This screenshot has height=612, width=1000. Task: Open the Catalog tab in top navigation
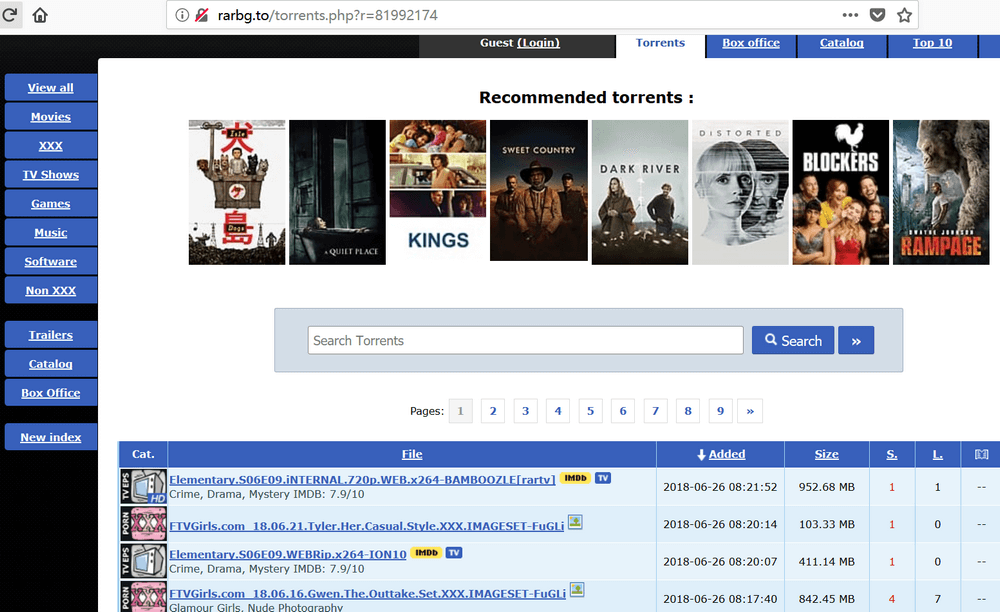tap(842, 43)
